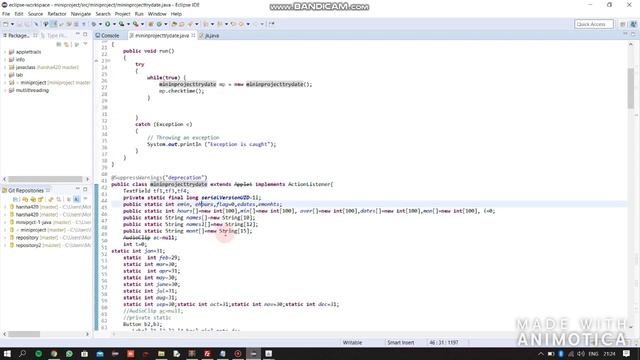Open the Windows Start menu
Image resolution: width=640 pixels, height=360 pixels.
point(7,353)
